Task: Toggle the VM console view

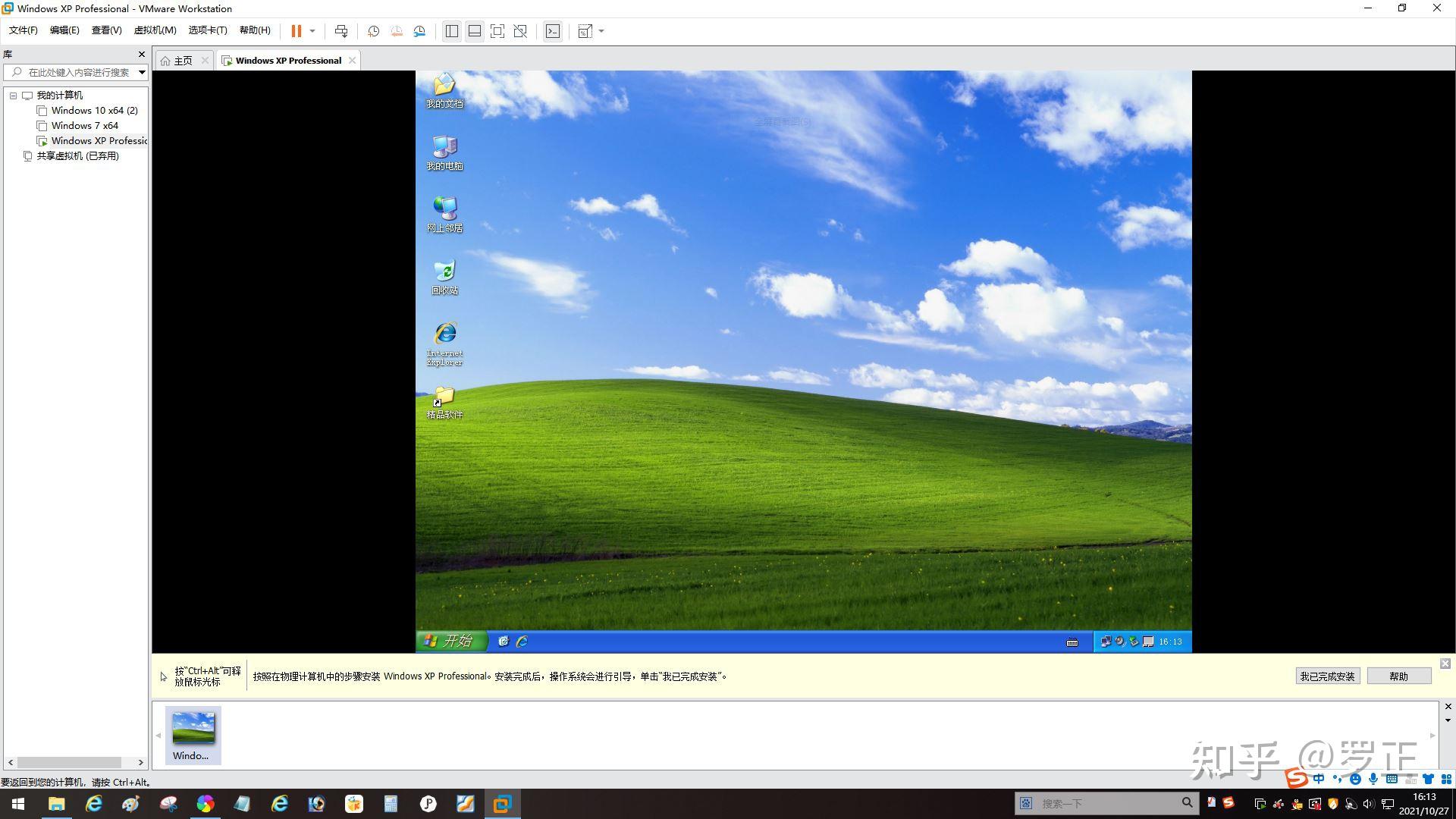Action: pyautogui.click(x=553, y=31)
